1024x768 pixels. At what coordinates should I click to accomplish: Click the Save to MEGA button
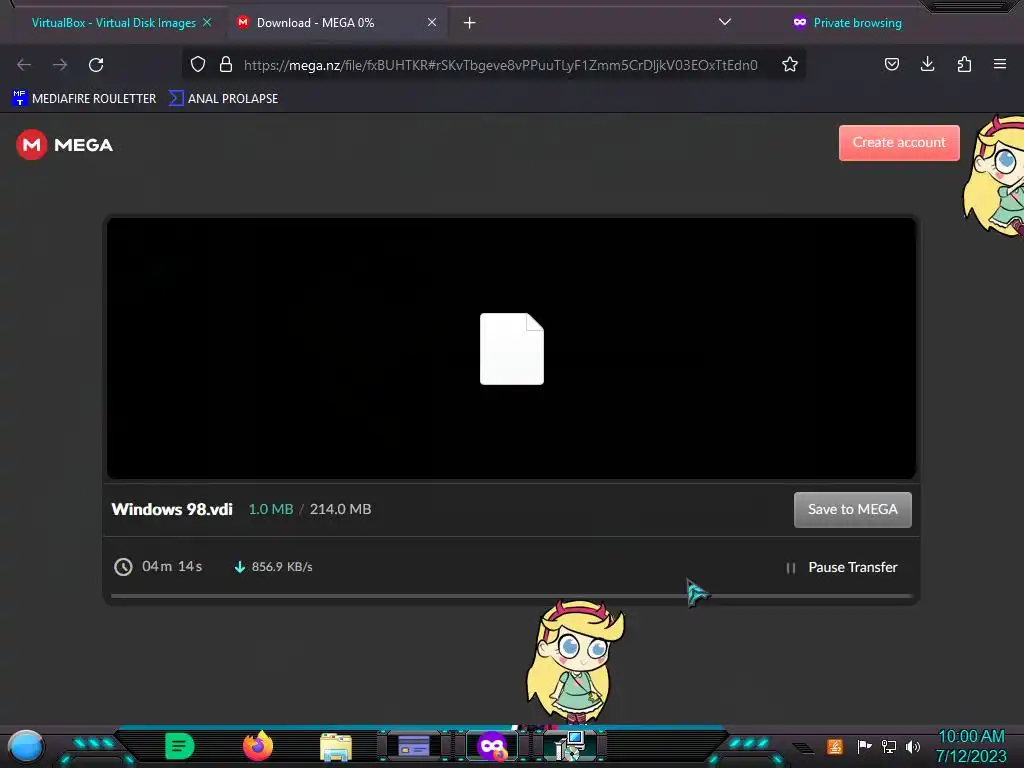pos(852,509)
